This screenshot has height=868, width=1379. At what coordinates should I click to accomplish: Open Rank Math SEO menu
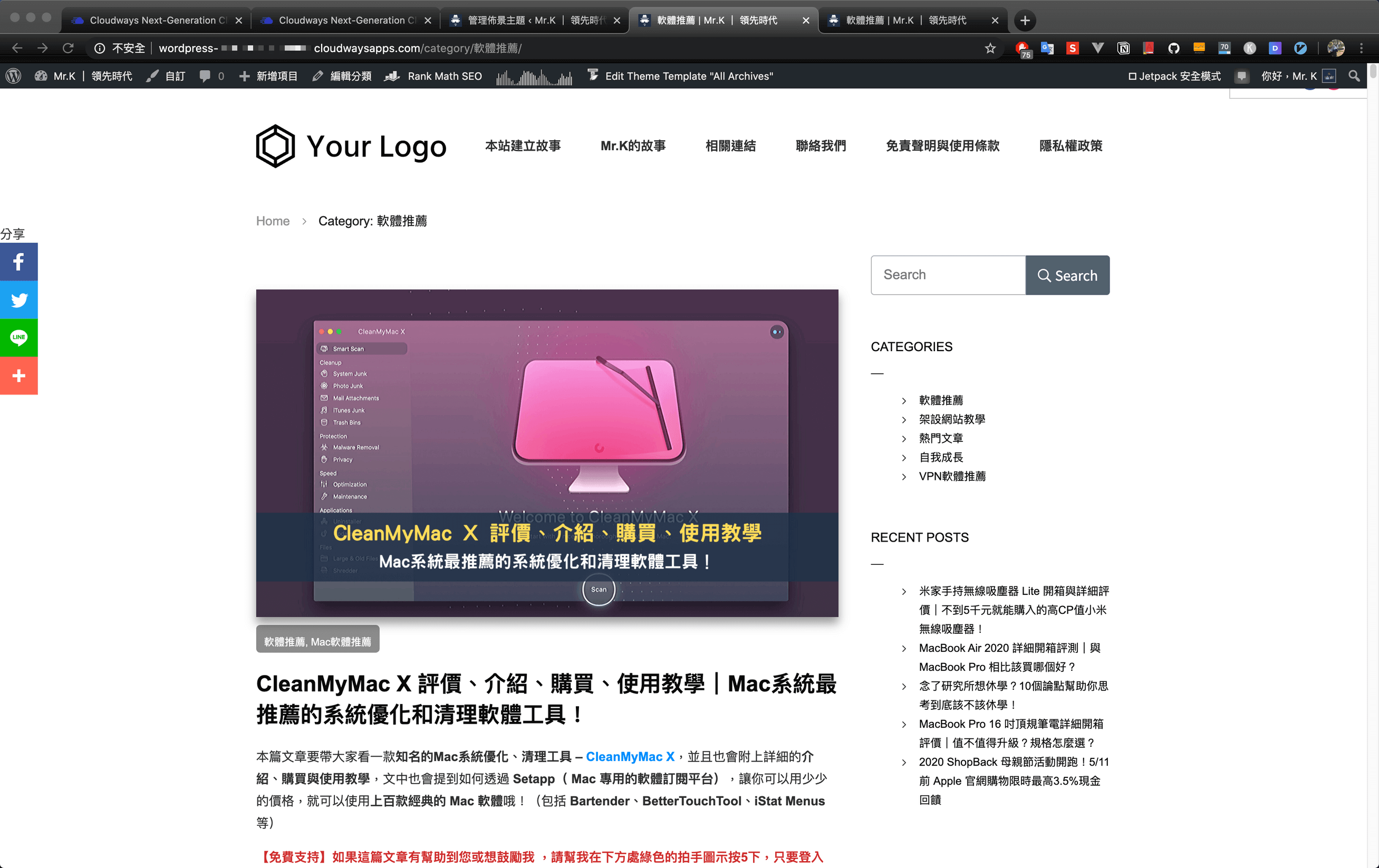point(433,76)
